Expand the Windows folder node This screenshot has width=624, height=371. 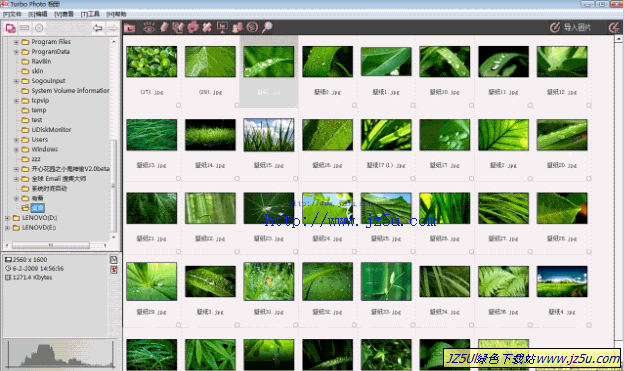tap(16, 149)
